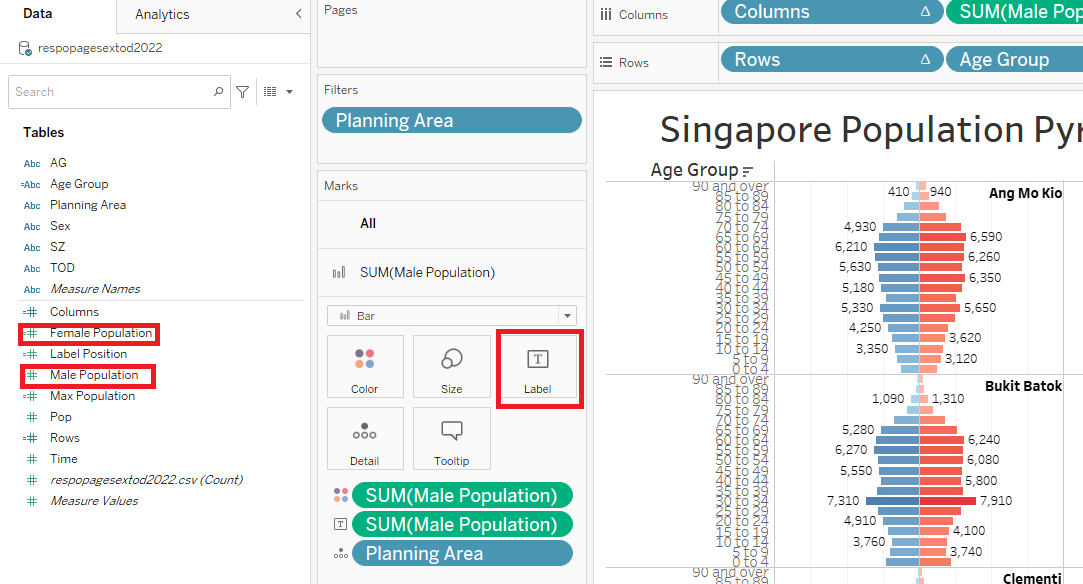The width and height of the screenshot is (1083, 584).
Task: Collapse the Data pane with the arrow
Action: coord(298,14)
